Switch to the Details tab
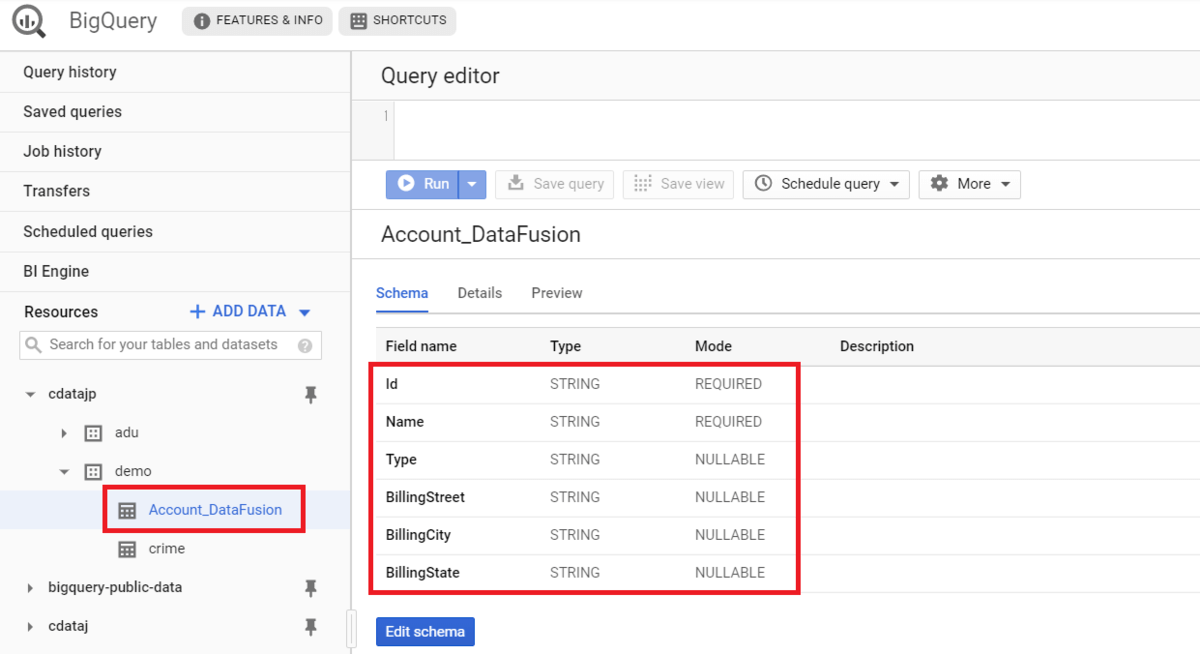Screen dimensions: 1200x654 479,293
